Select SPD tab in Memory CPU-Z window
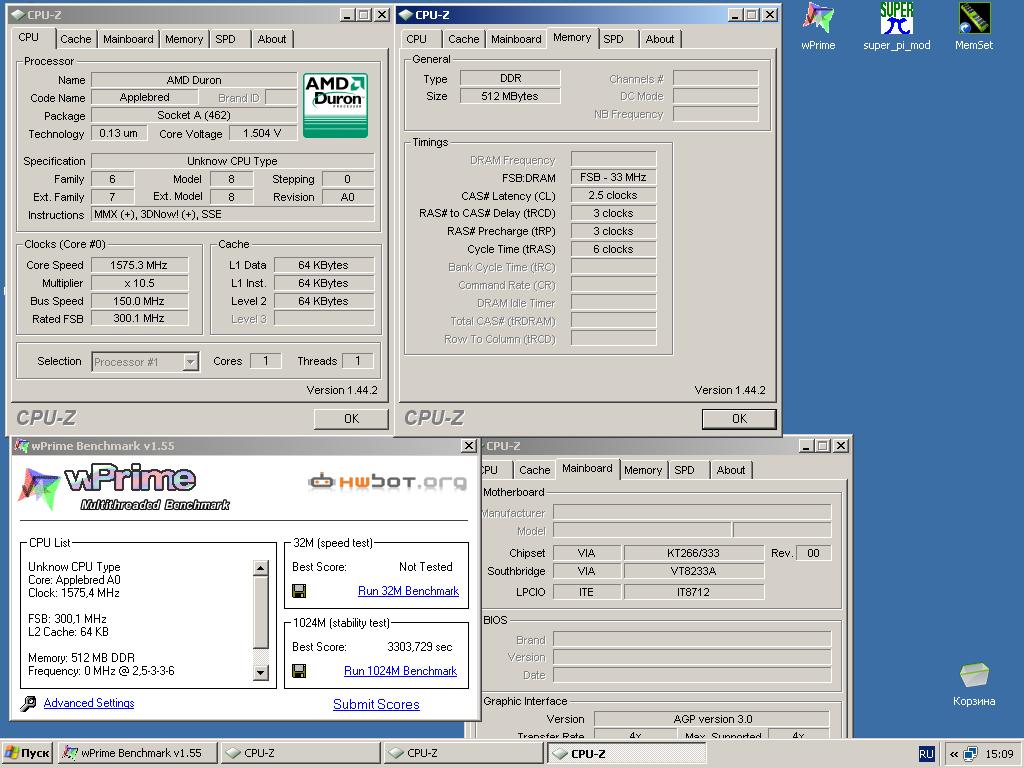The height and width of the screenshot is (768, 1024). [613, 39]
